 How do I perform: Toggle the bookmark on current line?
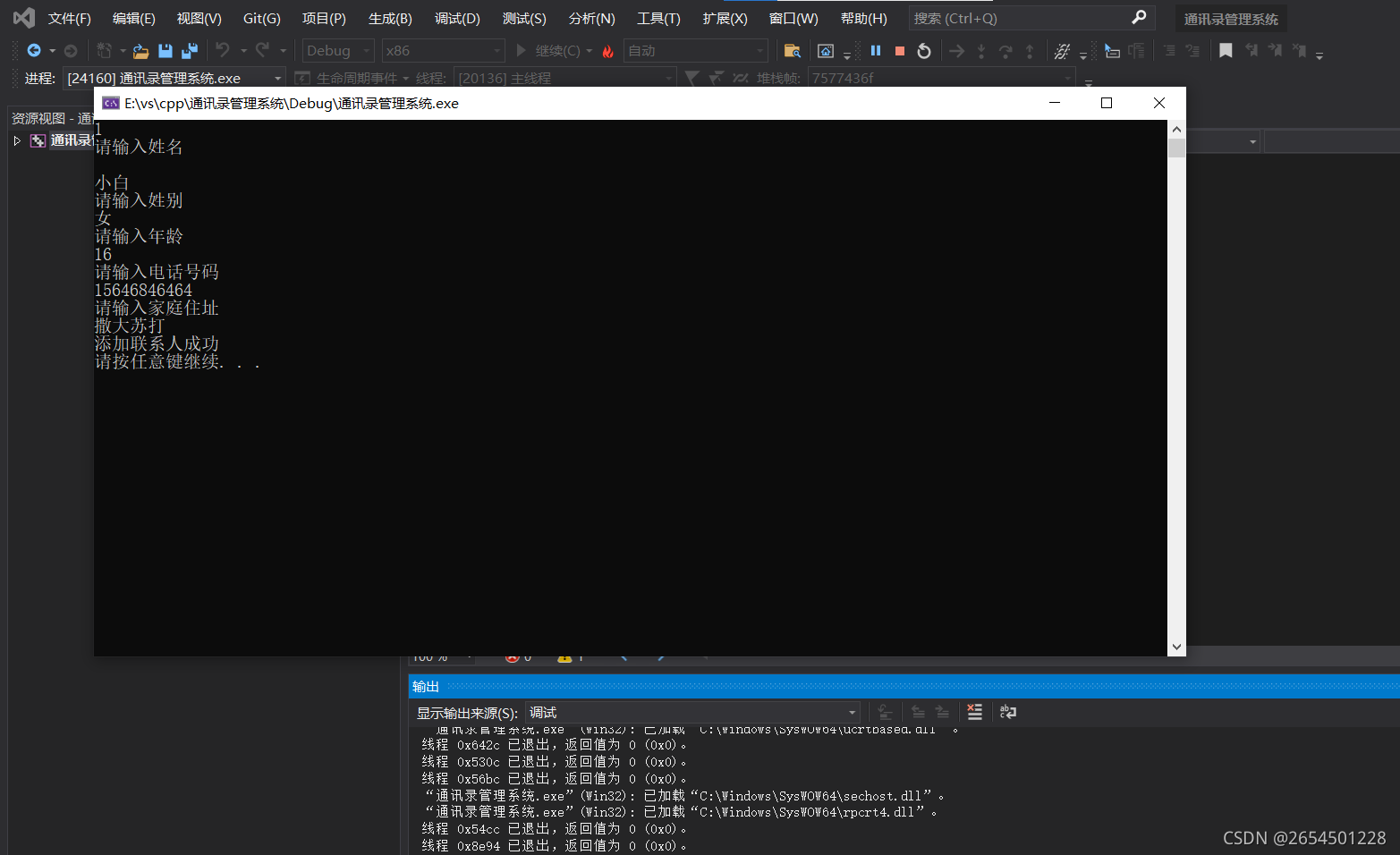pos(1226,51)
